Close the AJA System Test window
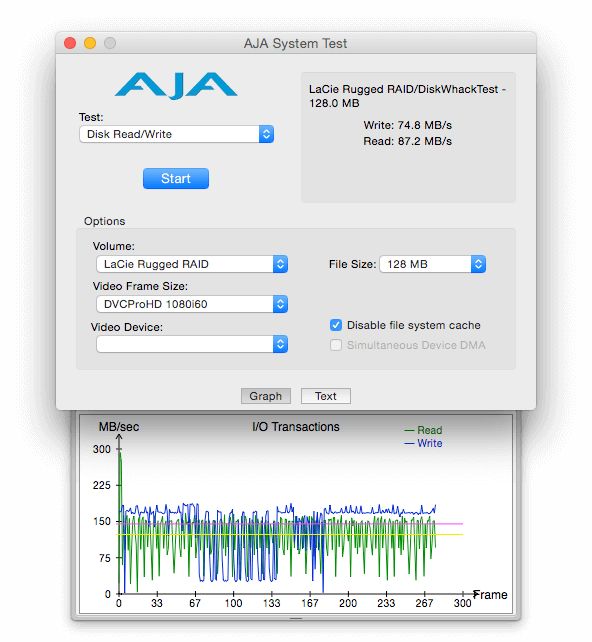Viewport: 592px width, 642px height. click(70, 43)
